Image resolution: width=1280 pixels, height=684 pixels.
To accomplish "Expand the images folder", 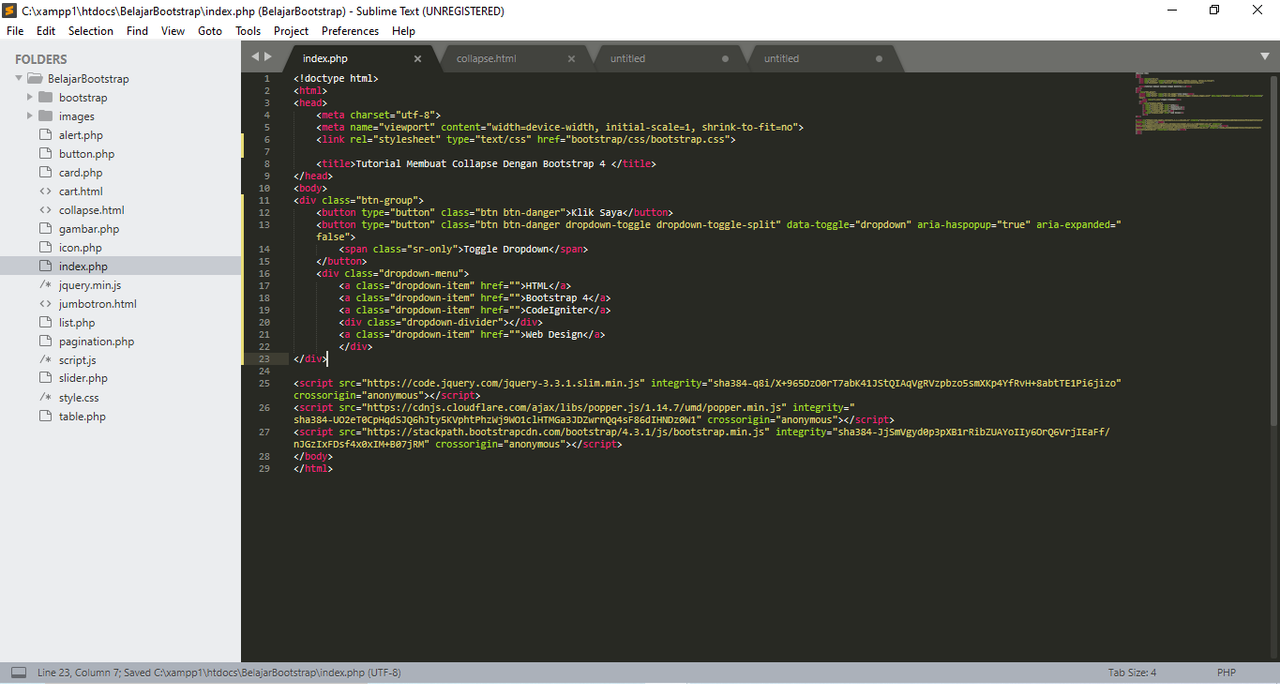I will point(31,116).
